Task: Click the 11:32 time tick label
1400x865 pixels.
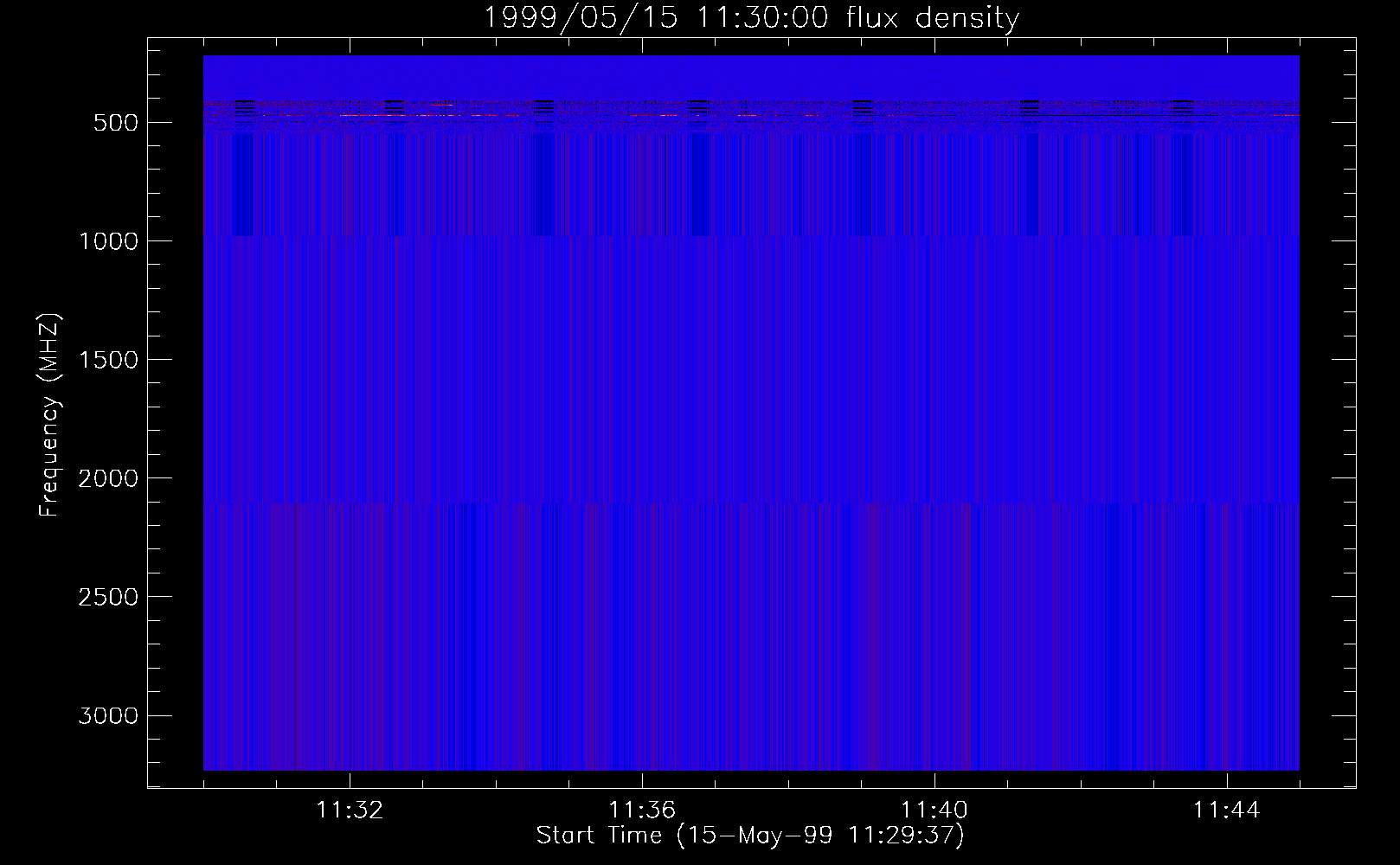Action: (350, 811)
